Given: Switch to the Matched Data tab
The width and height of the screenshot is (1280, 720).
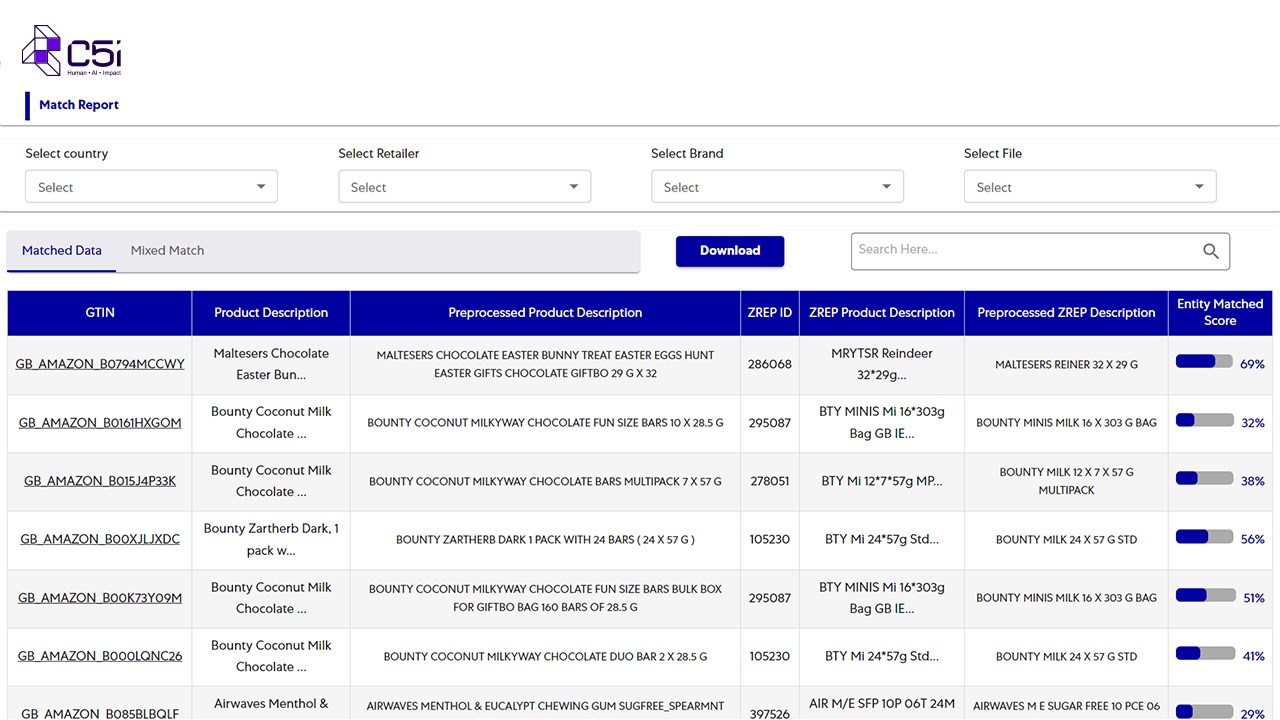Looking at the screenshot, I should [x=62, y=251].
